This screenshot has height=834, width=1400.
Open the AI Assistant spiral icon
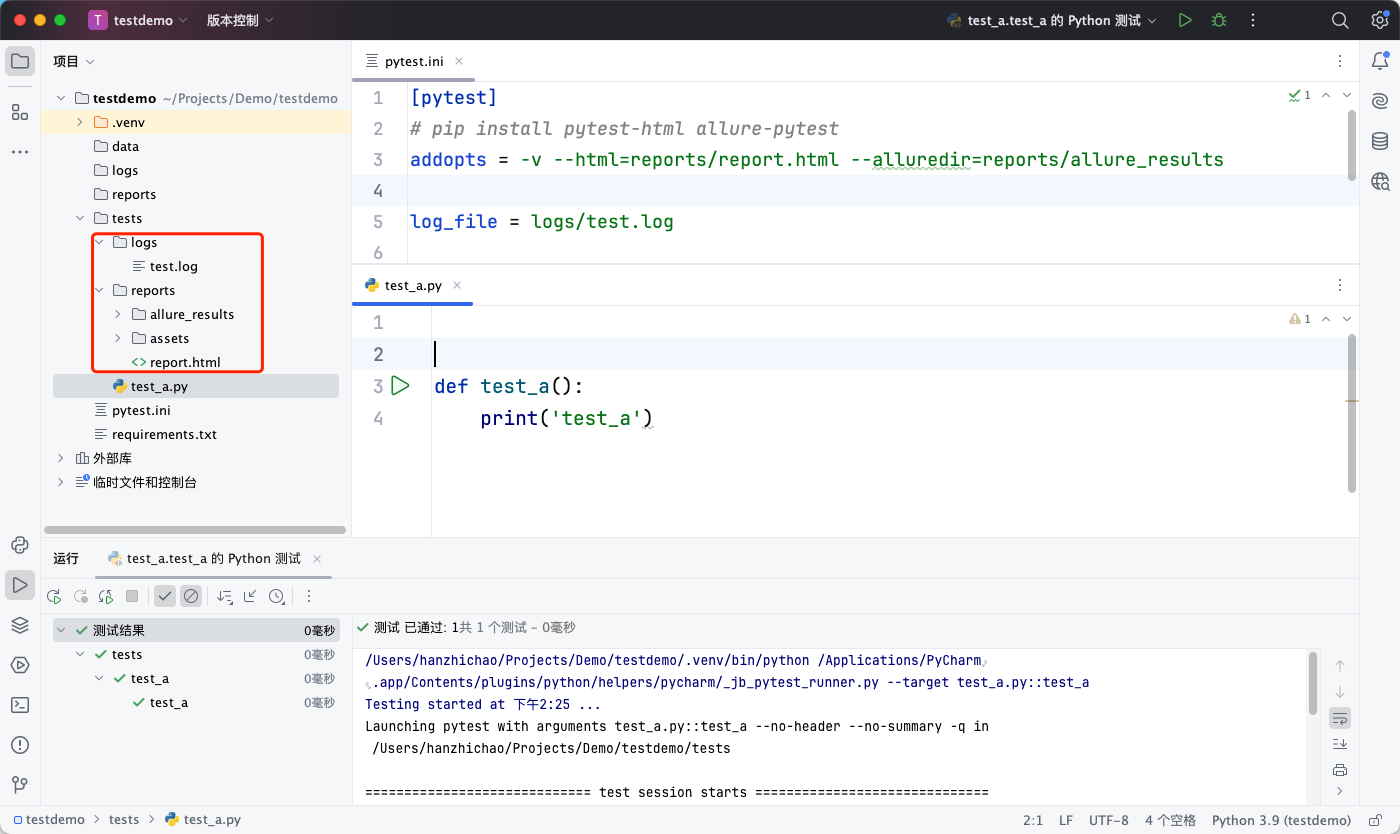tap(1380, 101)
